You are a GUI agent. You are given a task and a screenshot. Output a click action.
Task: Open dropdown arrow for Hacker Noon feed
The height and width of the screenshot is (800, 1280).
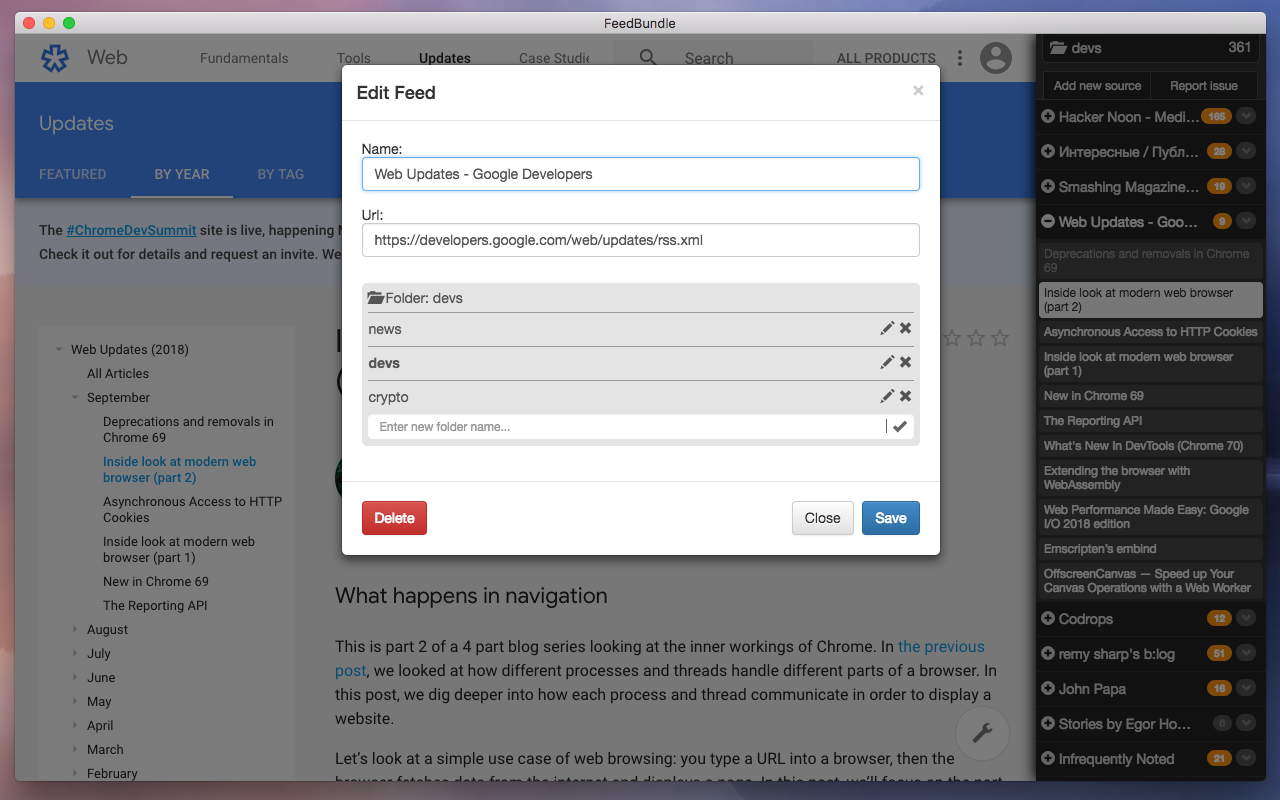coord(1246,117)
